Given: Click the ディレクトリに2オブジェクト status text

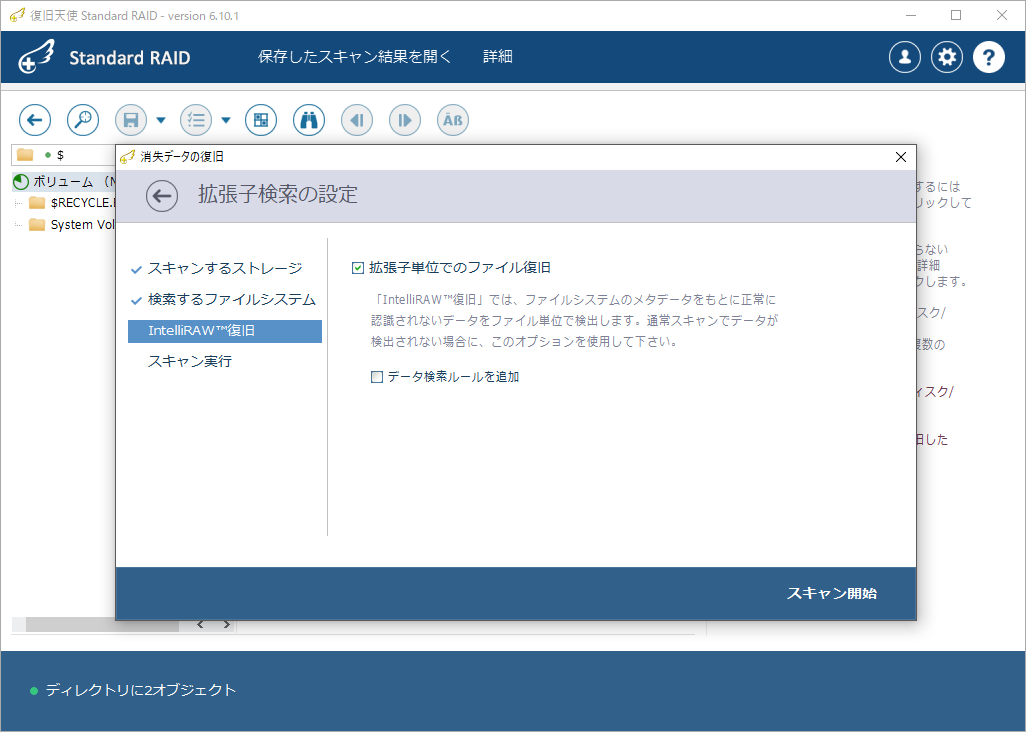Looking at the screenshot, I should (x=141, y=690).
